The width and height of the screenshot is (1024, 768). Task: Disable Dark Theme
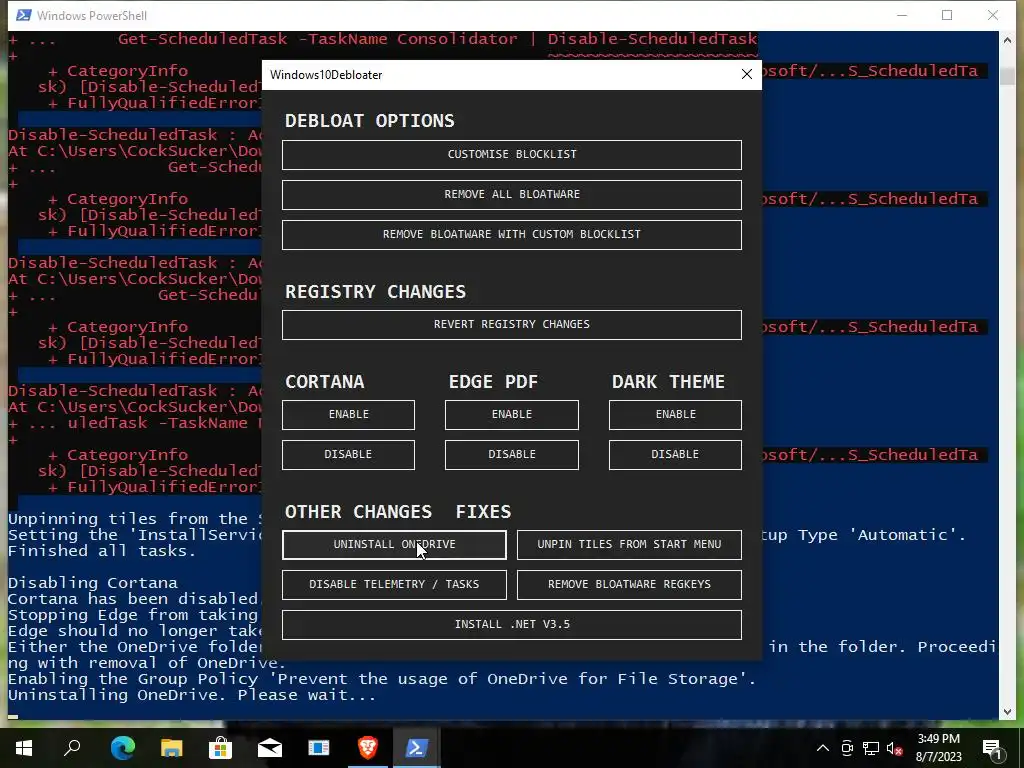(675, 455)
